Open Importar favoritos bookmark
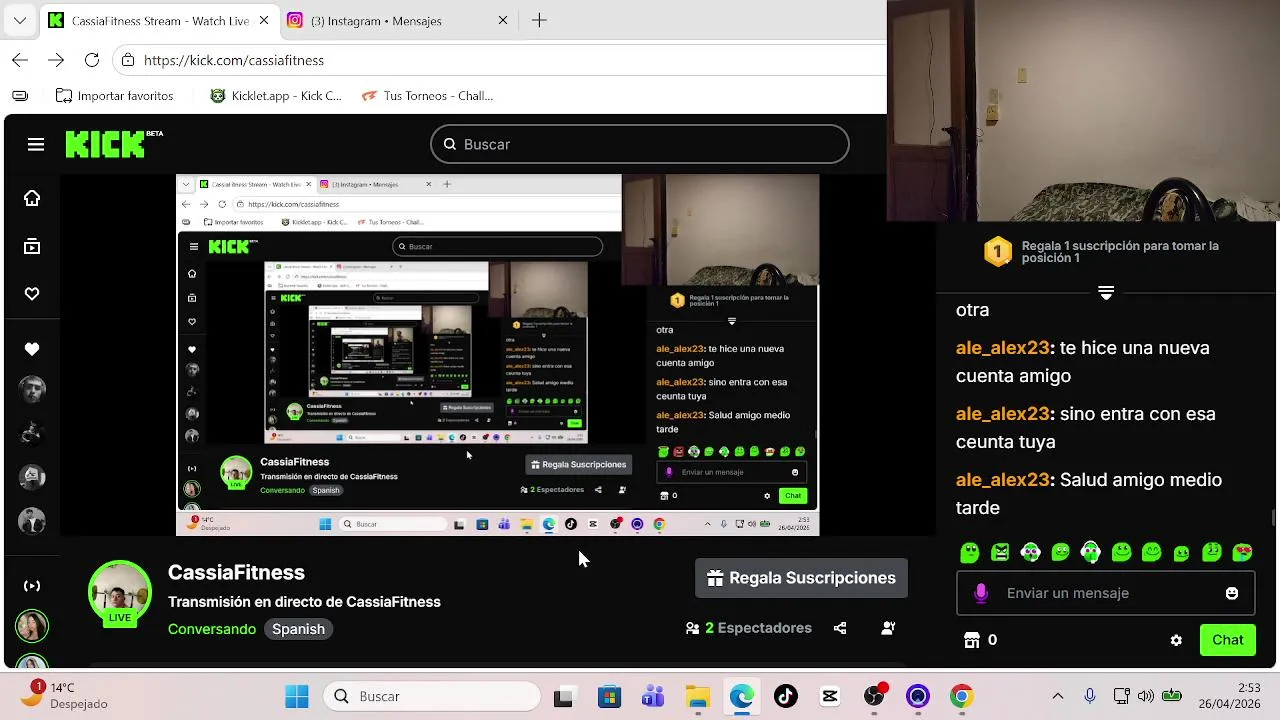 tap(114, 96)
